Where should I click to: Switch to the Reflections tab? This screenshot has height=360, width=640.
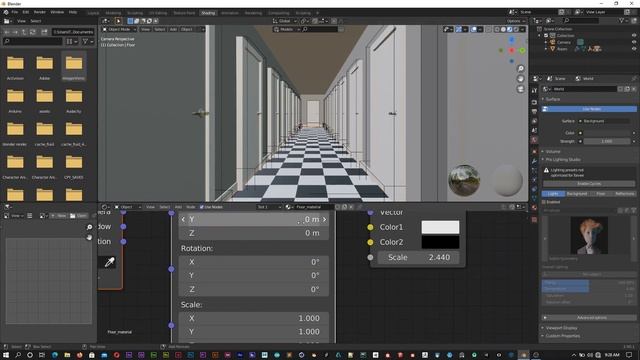coord(624,194)
